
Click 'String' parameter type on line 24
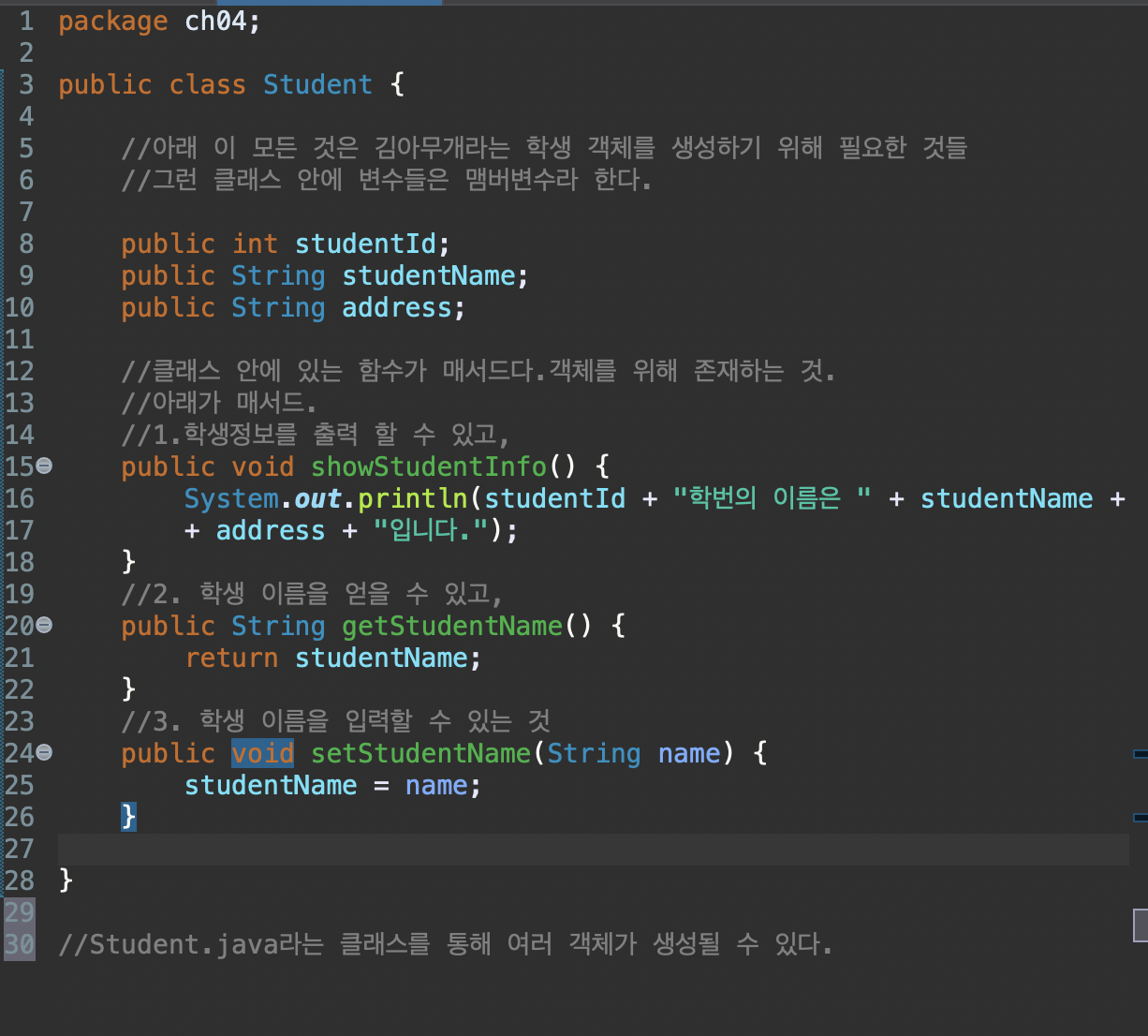coord(594,753)
